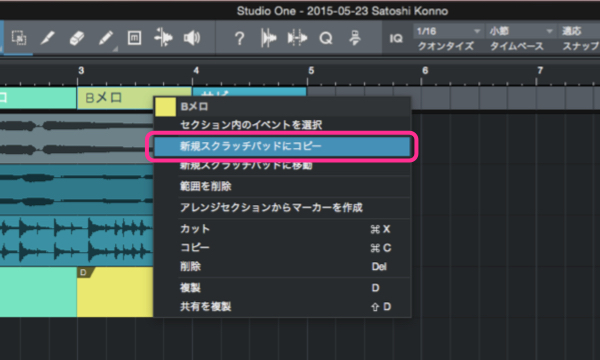Open the Strip Silence panel icon

pyautogui.click(x=268, y=38)
